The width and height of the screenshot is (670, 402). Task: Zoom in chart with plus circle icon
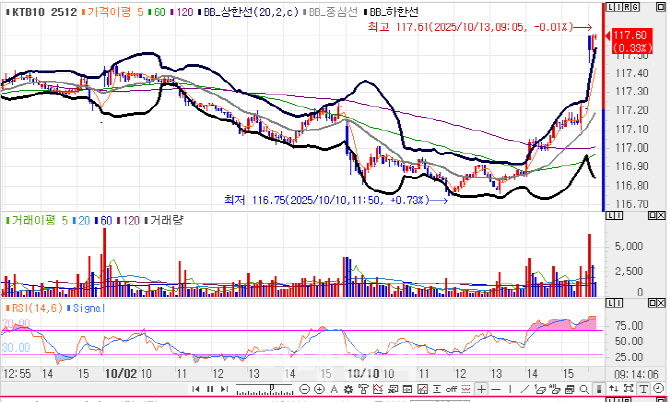click(x=319, y=388)
